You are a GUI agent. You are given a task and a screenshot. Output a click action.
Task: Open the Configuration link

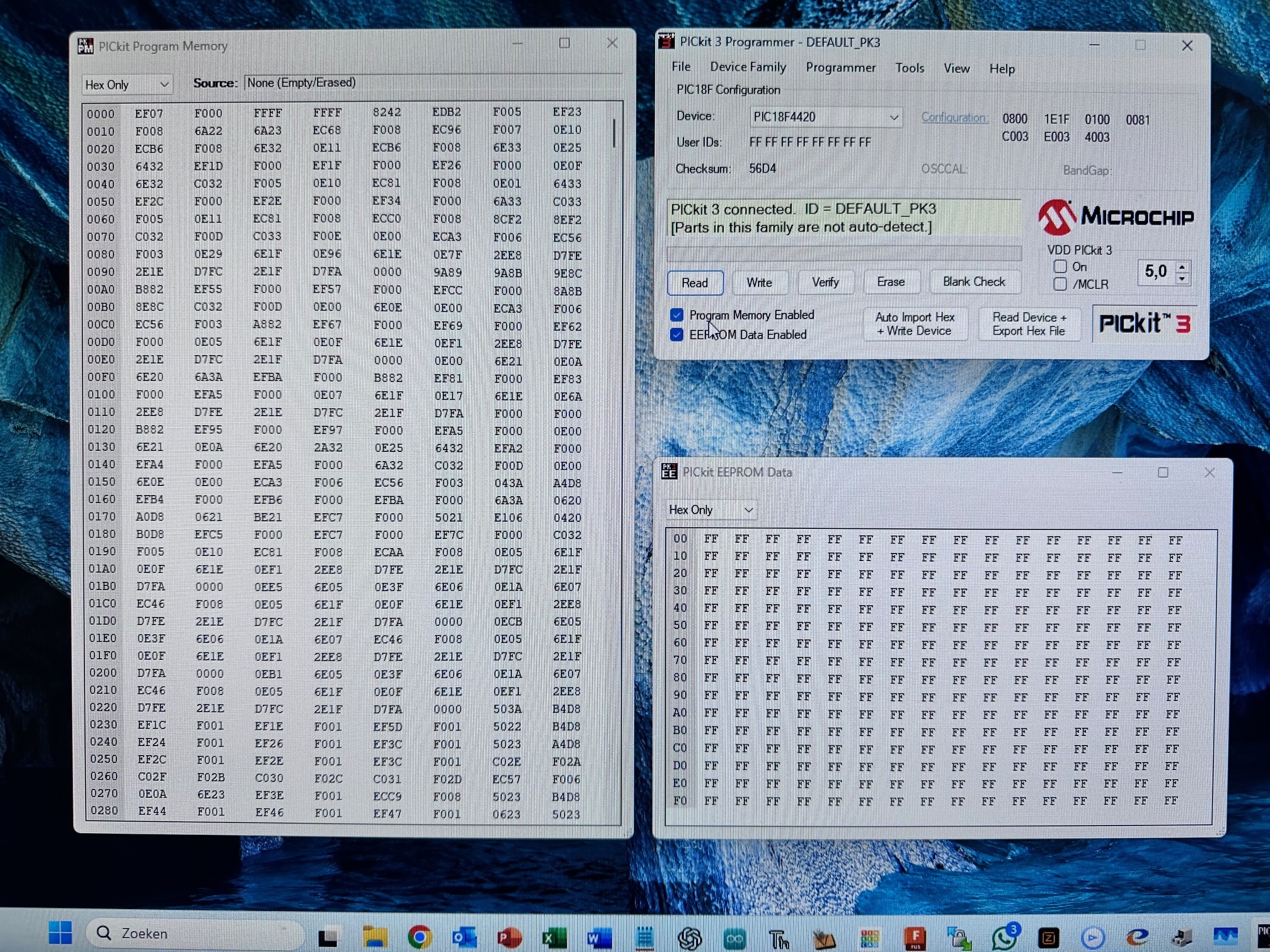click(954, 117)
